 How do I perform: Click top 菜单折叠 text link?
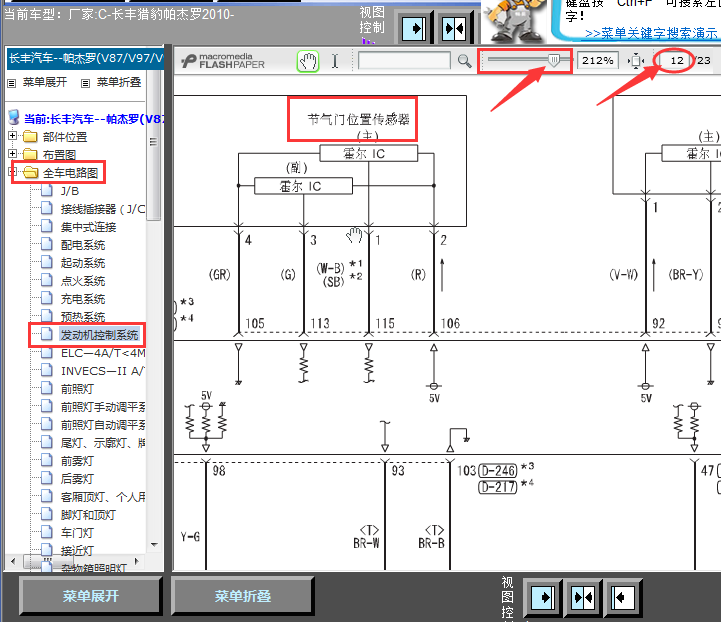point(119,82)
